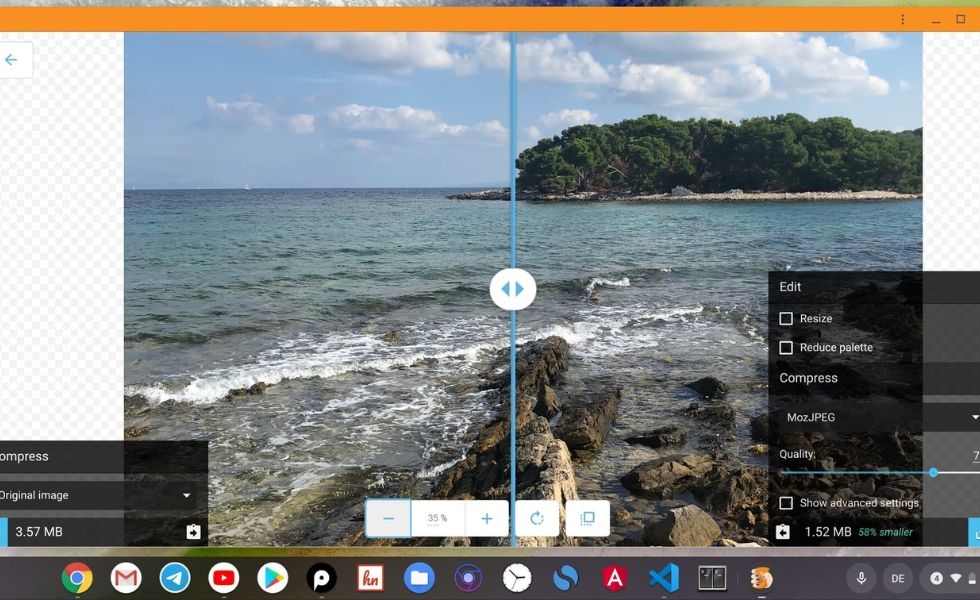980x600 pixels.
Task: Open the clock app on shelf
Action: click(517, 578)
